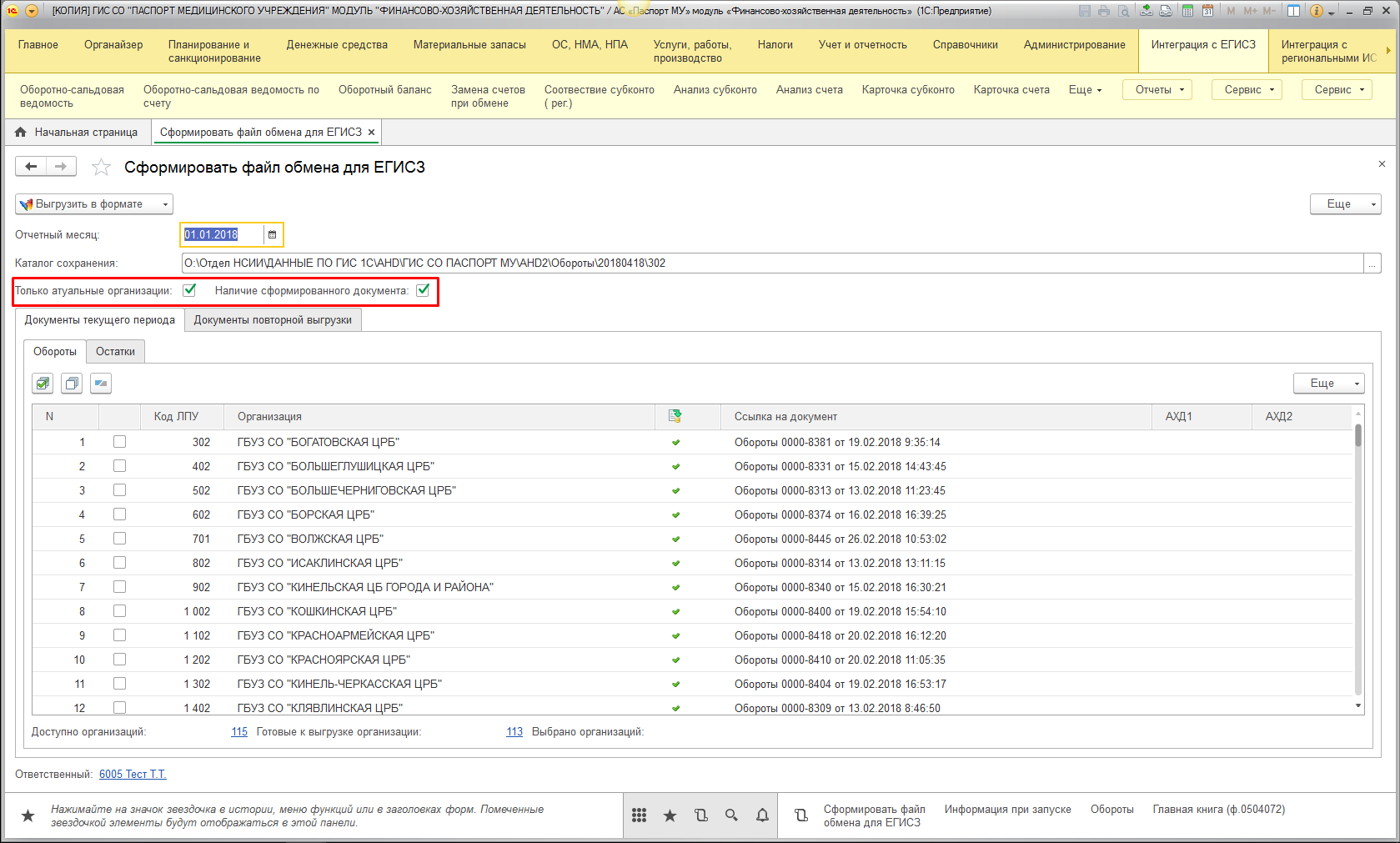Open the calendar picker for Отчетный месяц
The image size is (1400, 843).
click(x=272, y=235)
